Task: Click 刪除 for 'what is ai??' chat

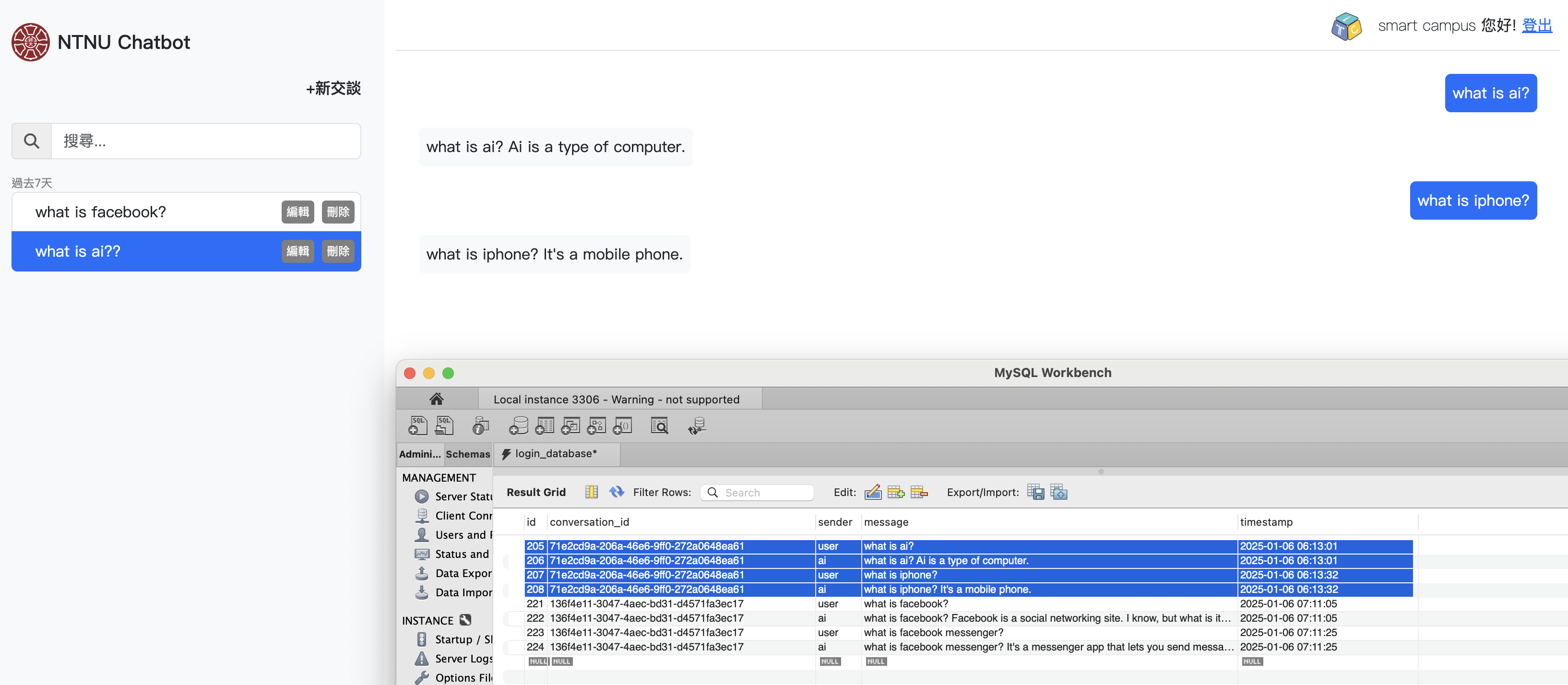Action: [x=338, y=251]
